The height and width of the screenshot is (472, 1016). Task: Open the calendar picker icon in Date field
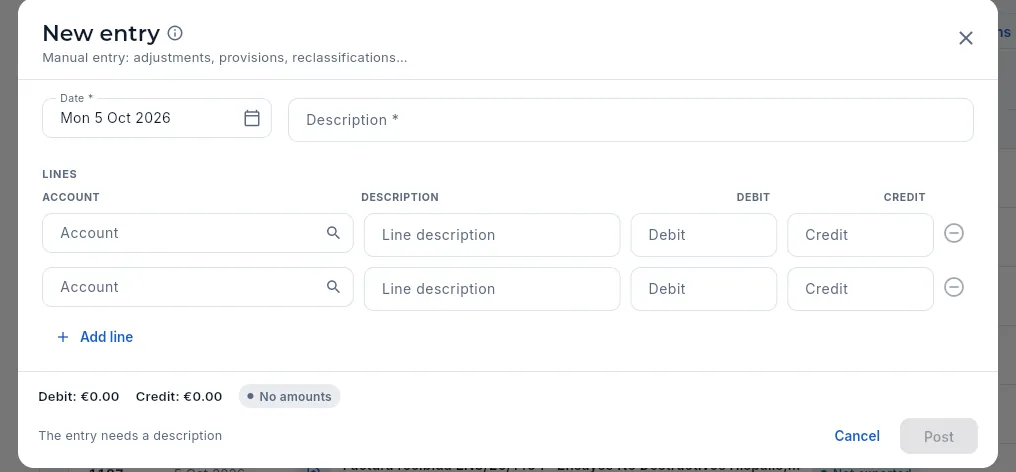coord(251,118)
